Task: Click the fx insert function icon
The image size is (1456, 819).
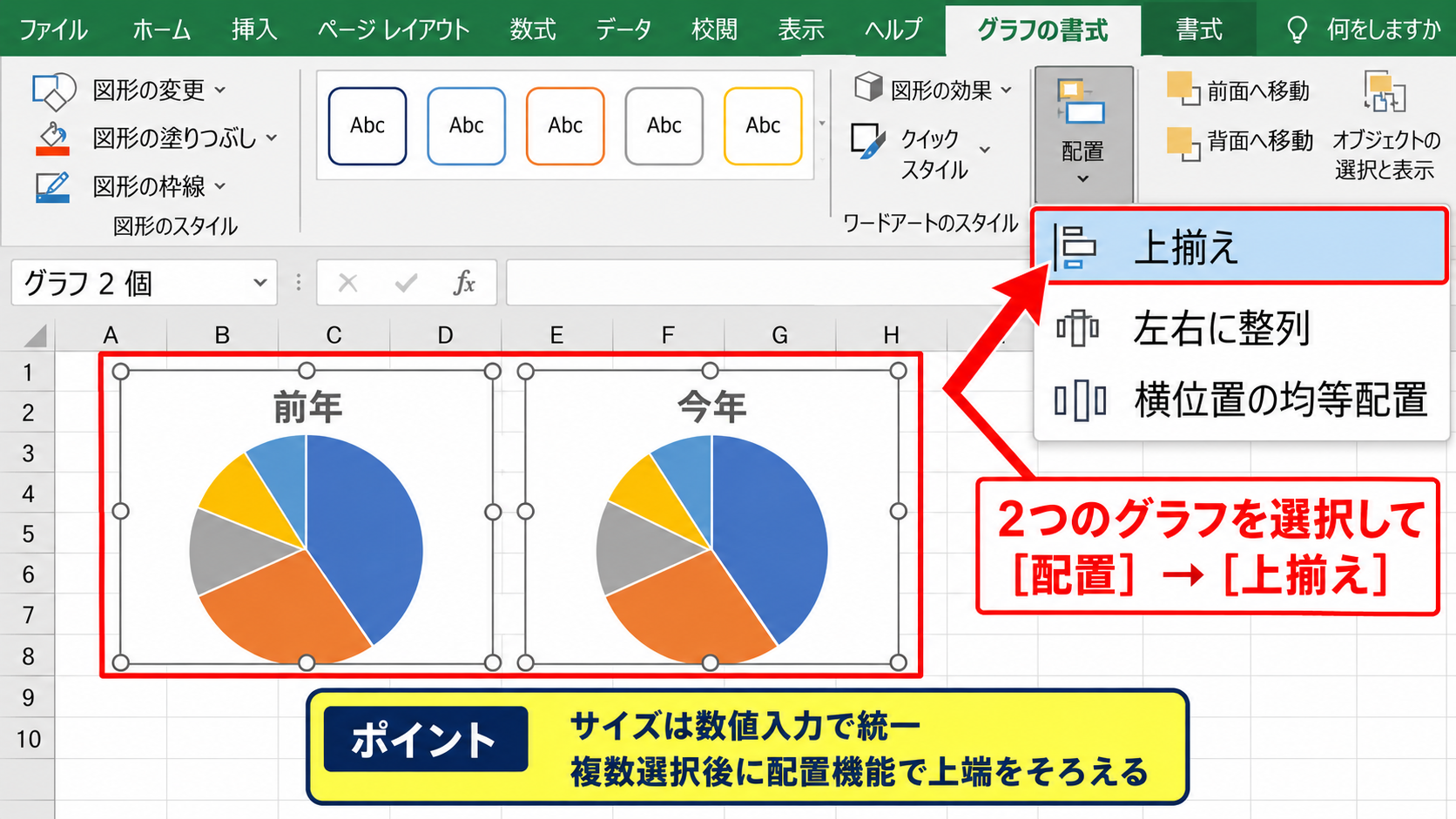Action: (464, 283)
